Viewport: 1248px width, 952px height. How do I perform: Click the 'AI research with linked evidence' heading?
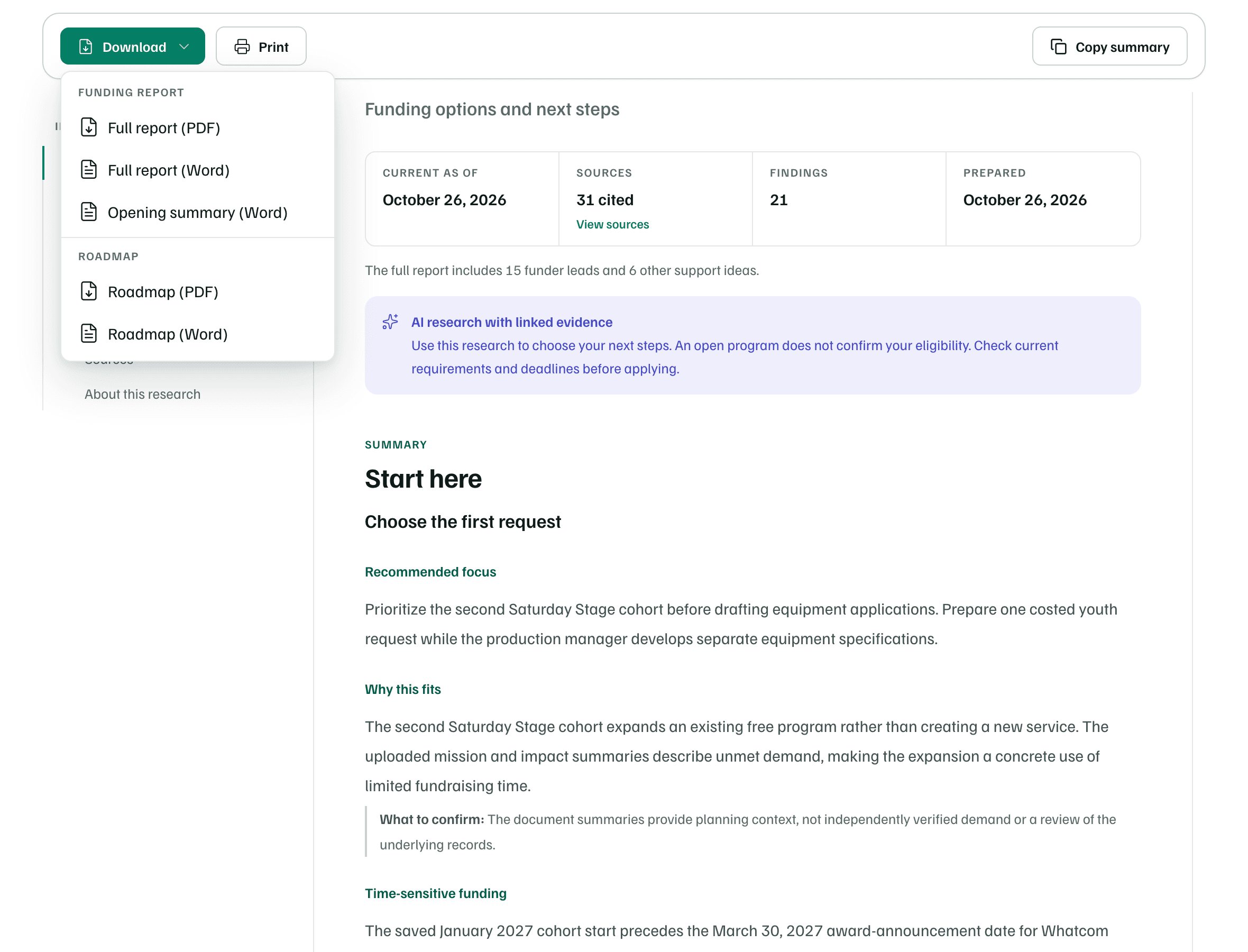pos(511,323)
